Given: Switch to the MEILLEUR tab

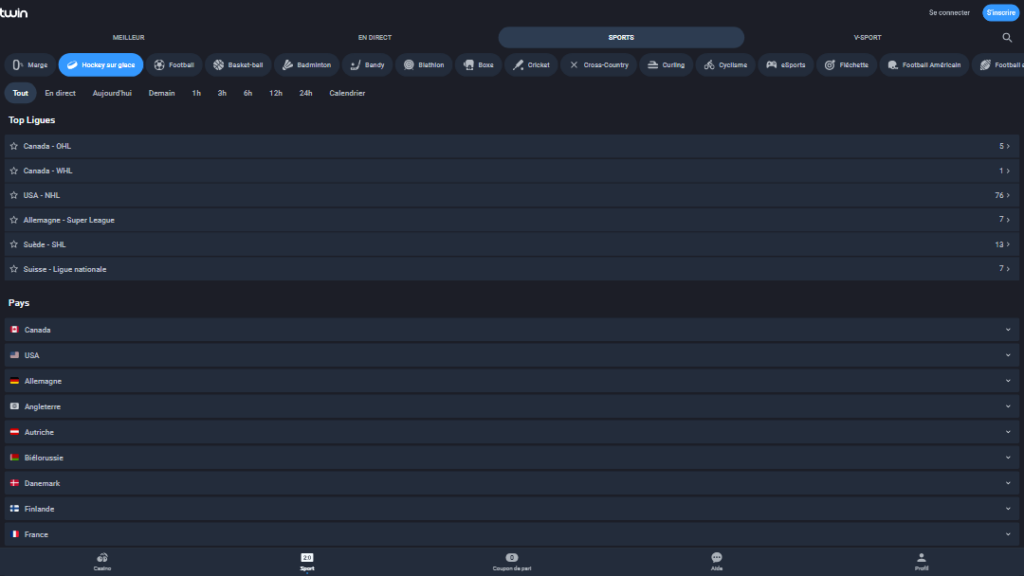Looking at the screenshot, I should point(129,38).
